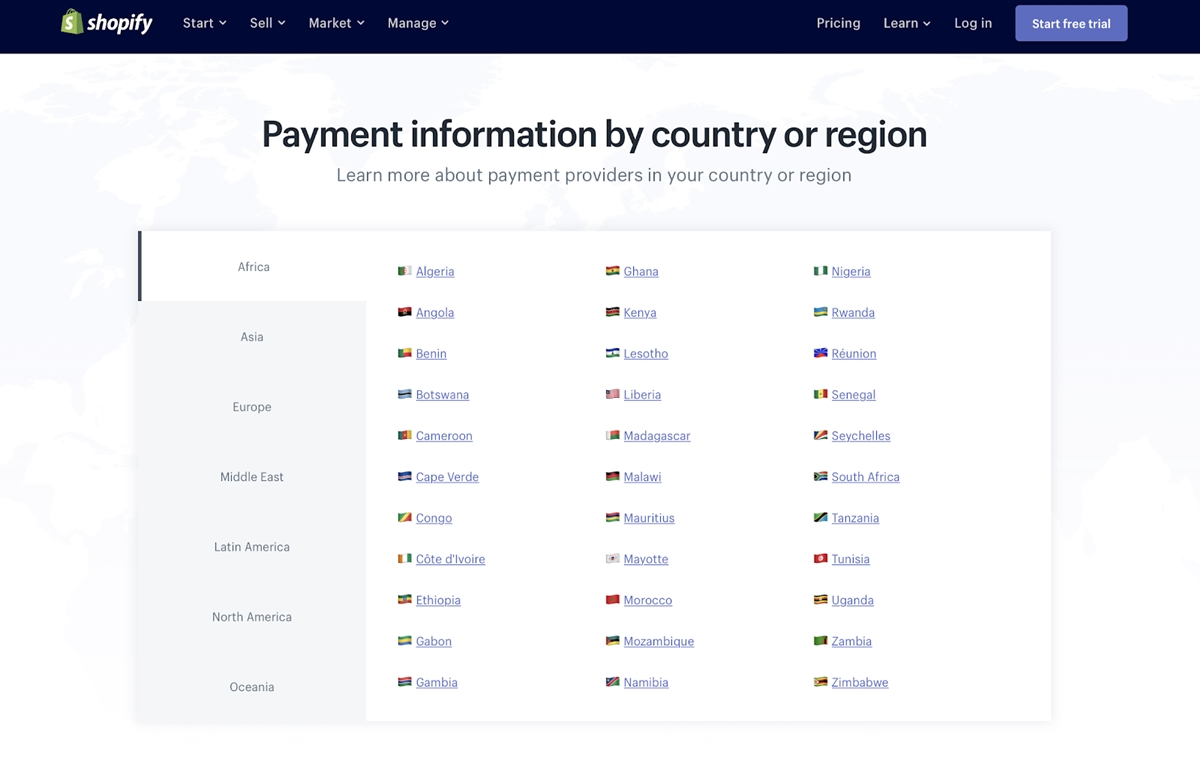
Task: Click the Kenya flag icon
Action: [612, 312]
